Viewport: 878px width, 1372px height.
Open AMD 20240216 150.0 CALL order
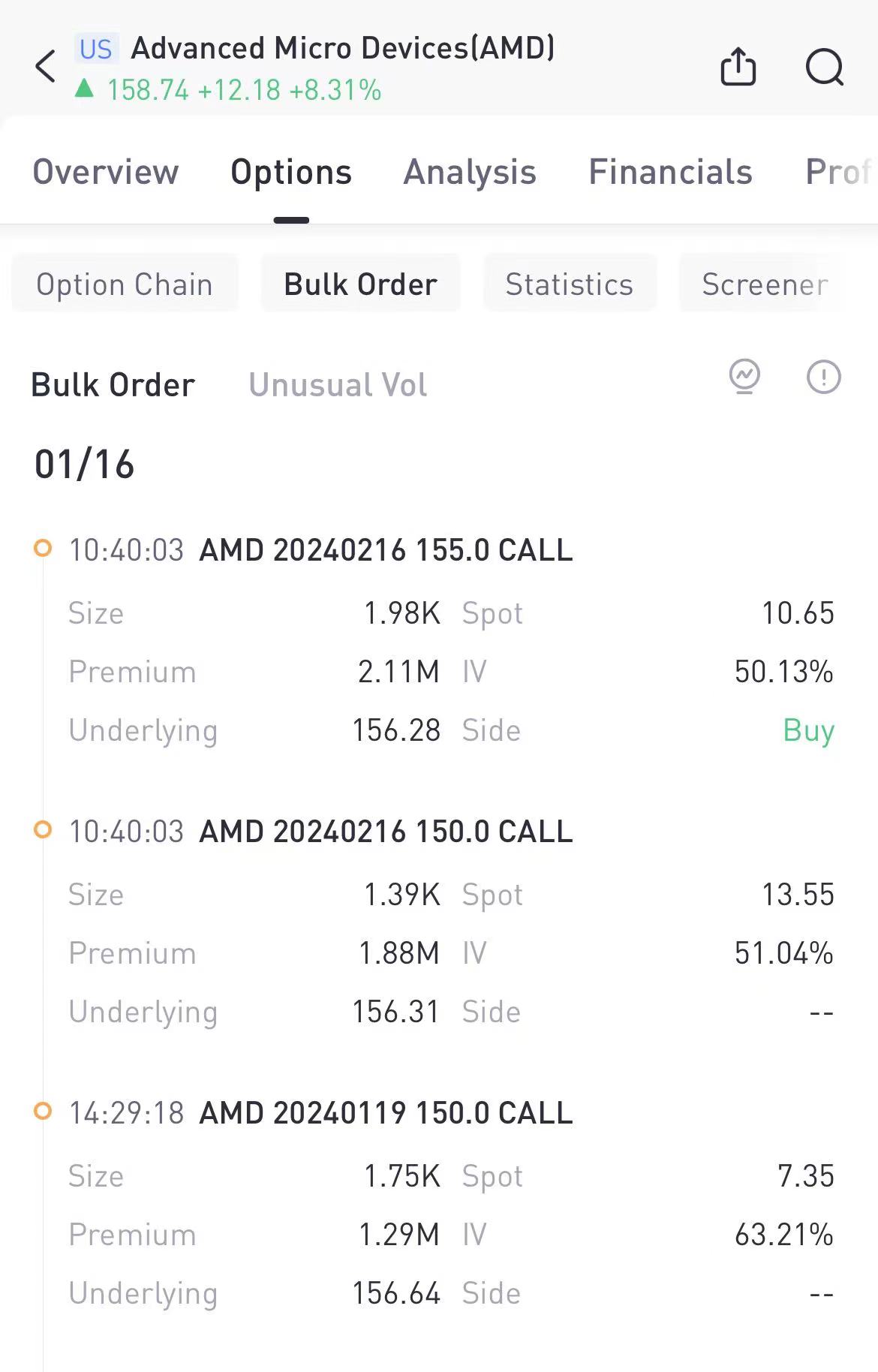tap(386, 832)
